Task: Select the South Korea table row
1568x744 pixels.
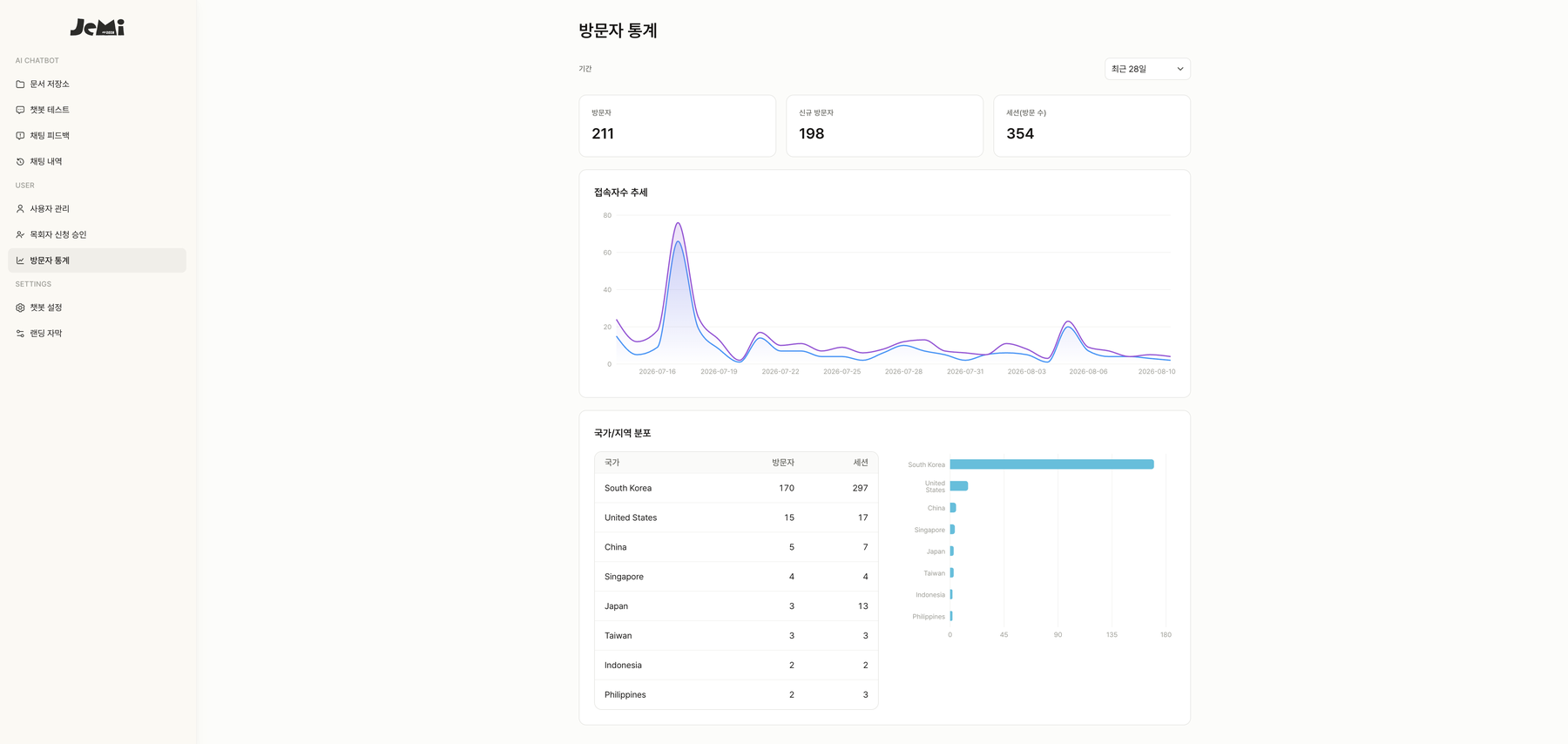Action: click(x=736, y=488)
